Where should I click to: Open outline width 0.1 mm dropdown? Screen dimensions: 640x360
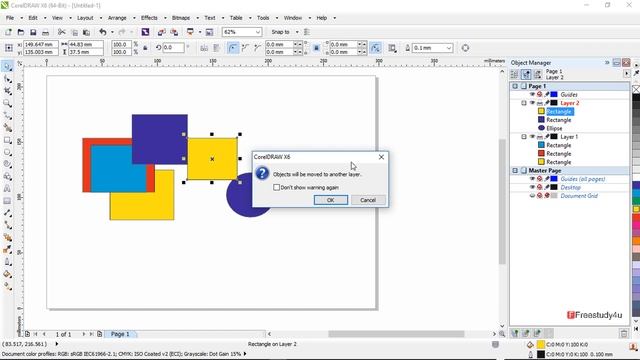pyautogui.click(x=449, y=48)
